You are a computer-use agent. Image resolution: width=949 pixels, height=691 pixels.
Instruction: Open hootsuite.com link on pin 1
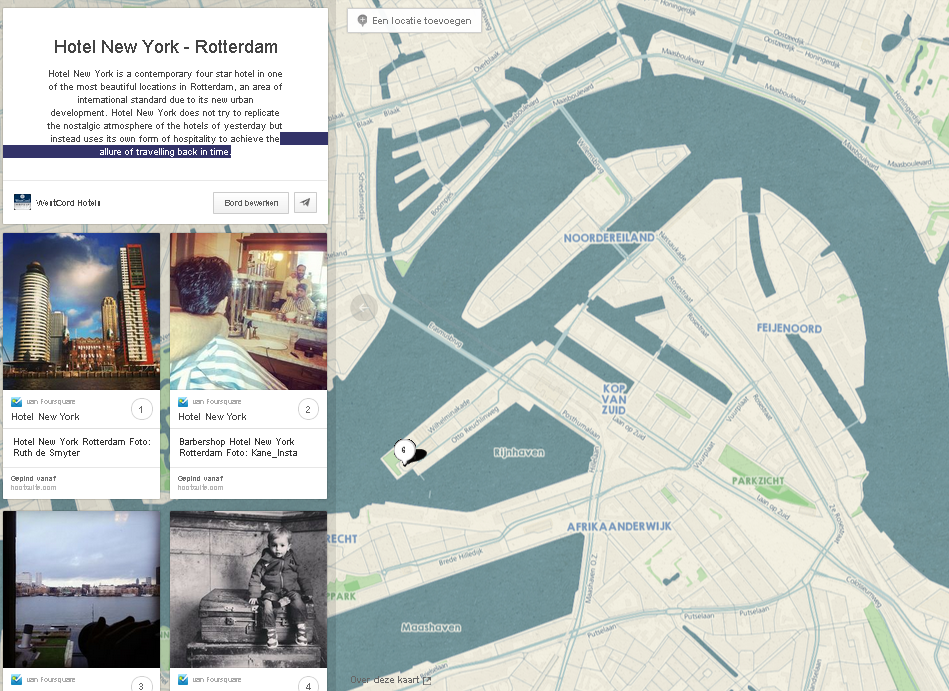pyautogui.click(x=33, y=488)
